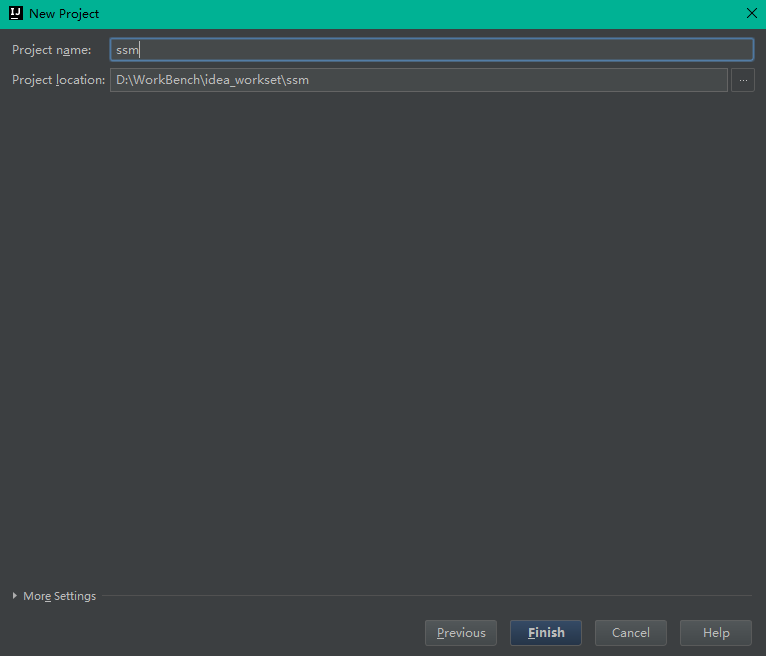766x656 pixels.
Task: Cancel the new project wizard
Action: click(631, 633)
